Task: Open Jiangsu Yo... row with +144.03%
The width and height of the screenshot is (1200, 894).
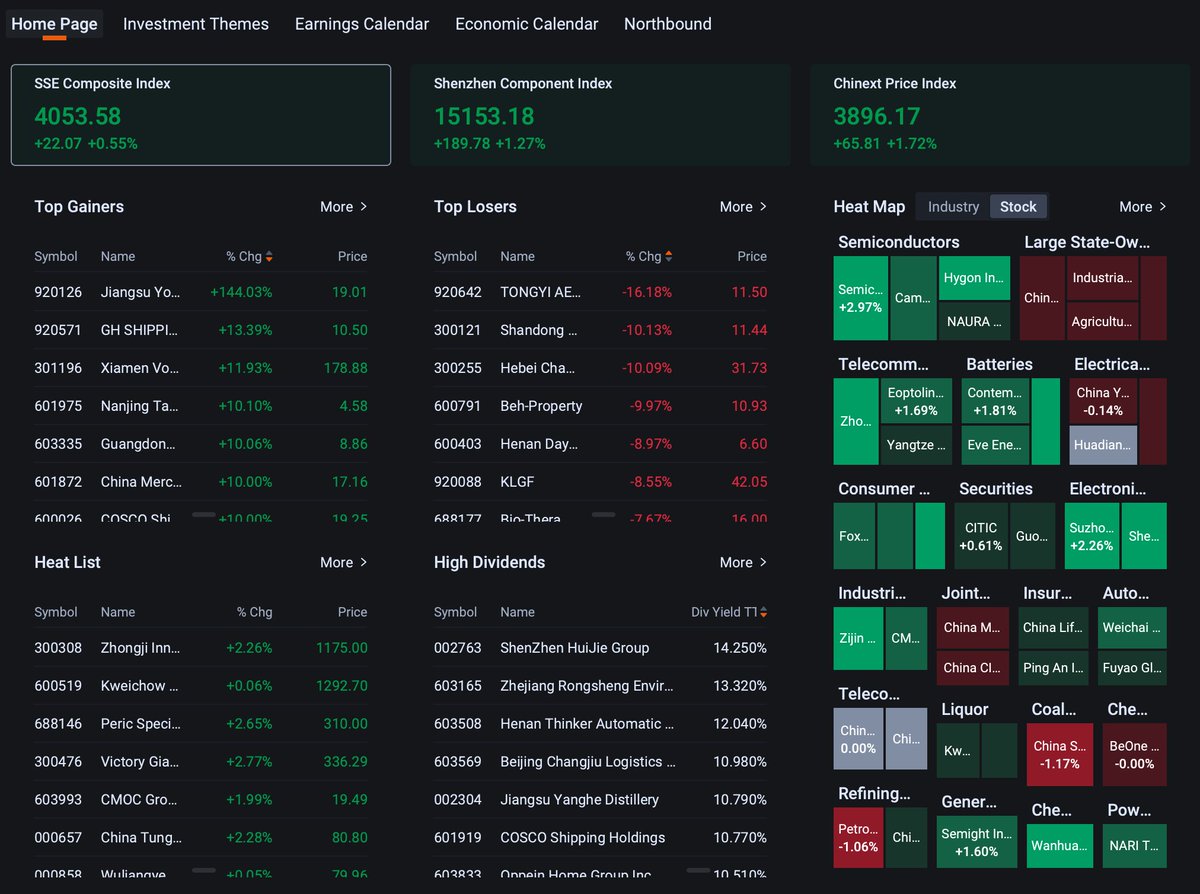Action: [201, 292]
